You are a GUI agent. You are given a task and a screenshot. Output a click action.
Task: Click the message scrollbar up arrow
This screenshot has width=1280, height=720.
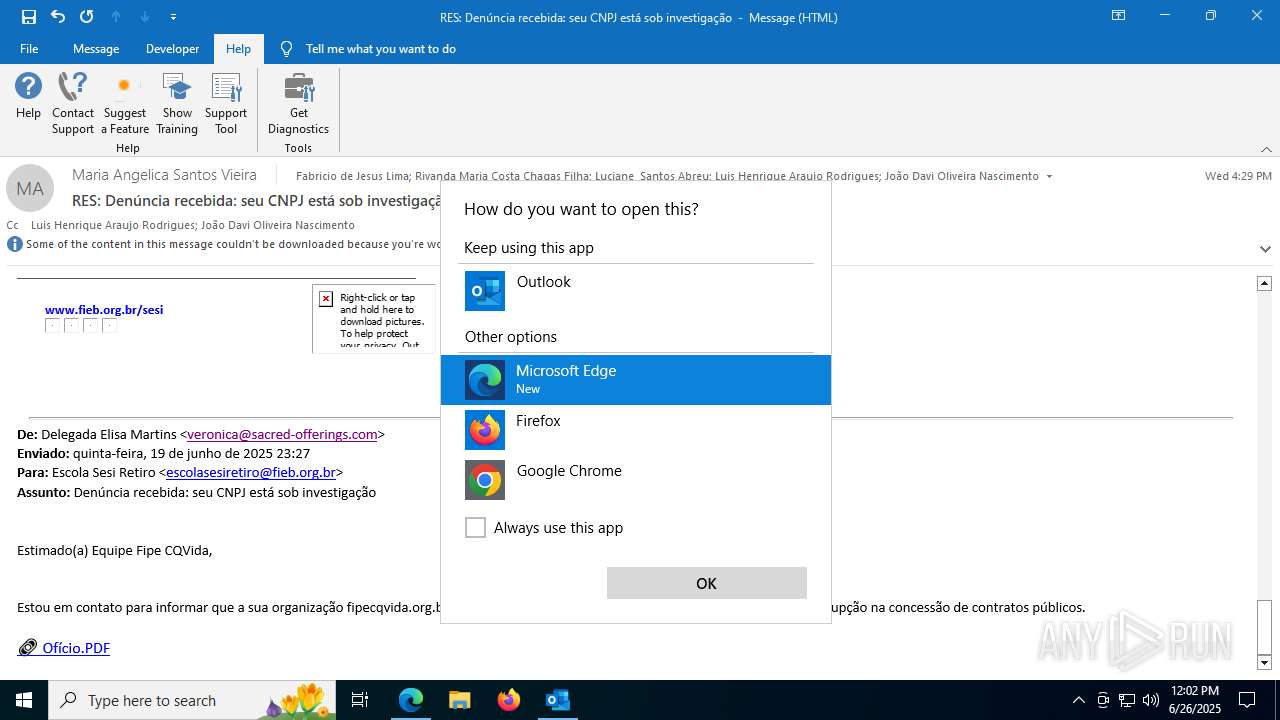tap(1264, 284)
